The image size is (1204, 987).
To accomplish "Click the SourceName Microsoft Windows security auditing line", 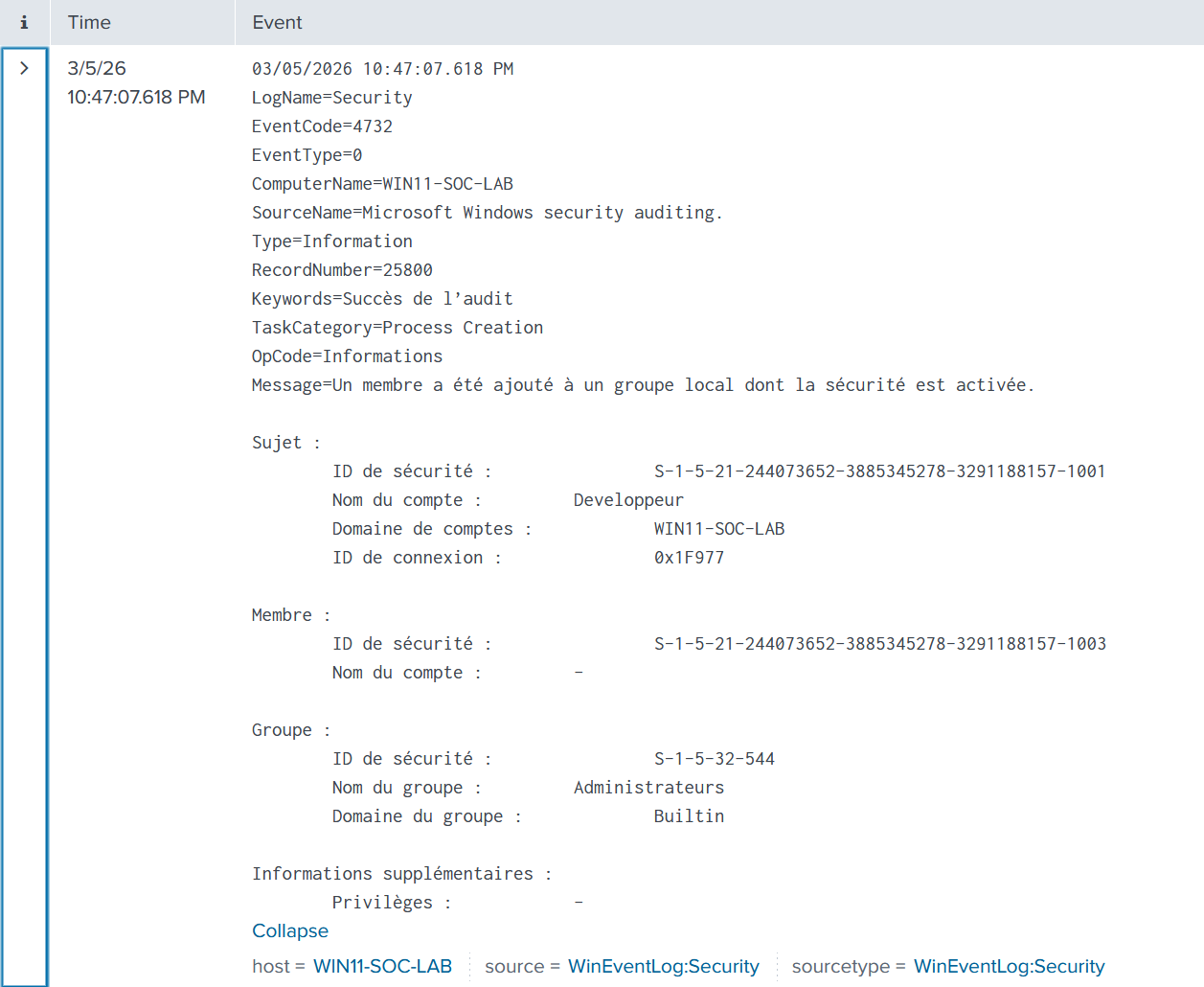I will tap(488, 213).
